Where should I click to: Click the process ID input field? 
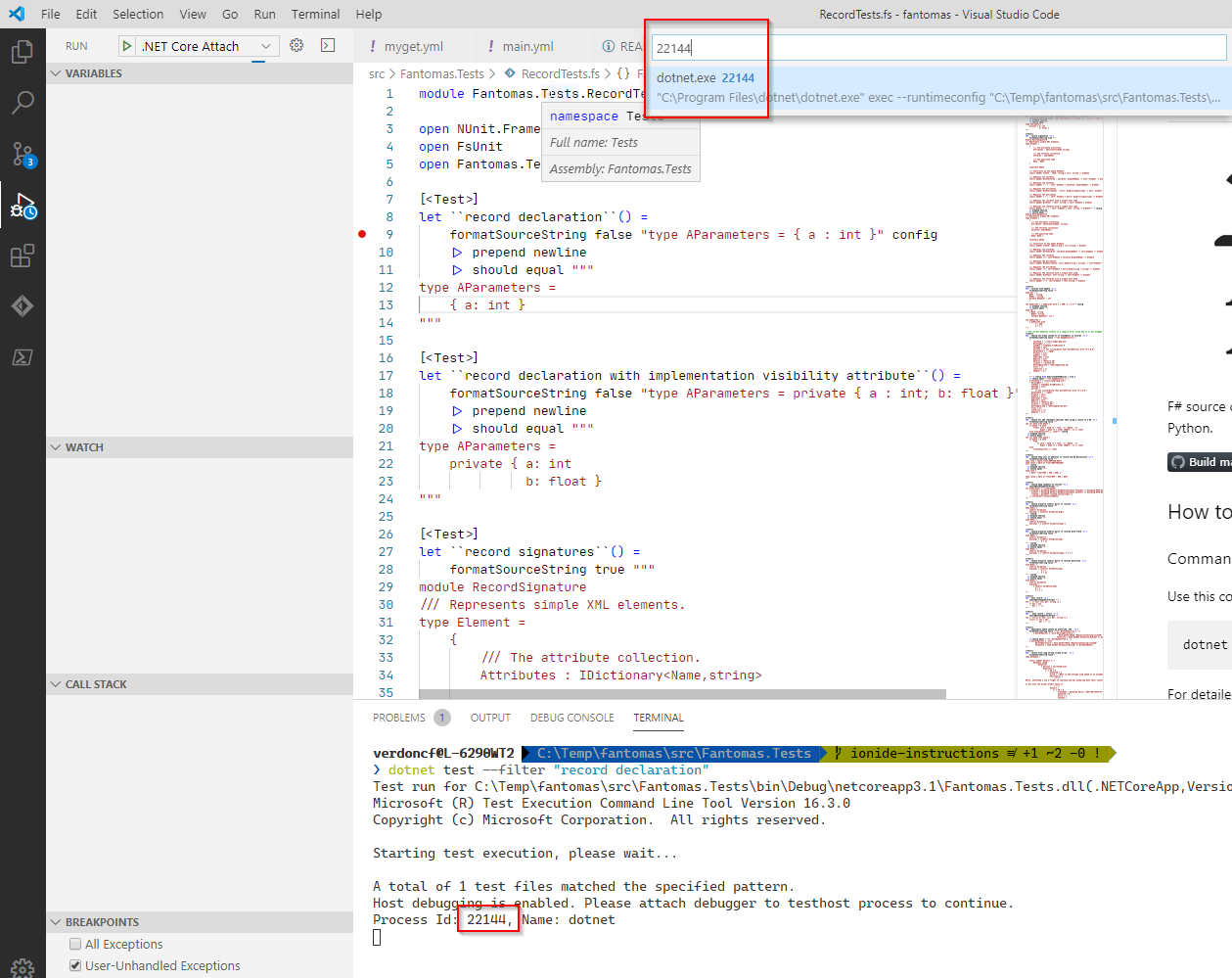click(938, 48)
